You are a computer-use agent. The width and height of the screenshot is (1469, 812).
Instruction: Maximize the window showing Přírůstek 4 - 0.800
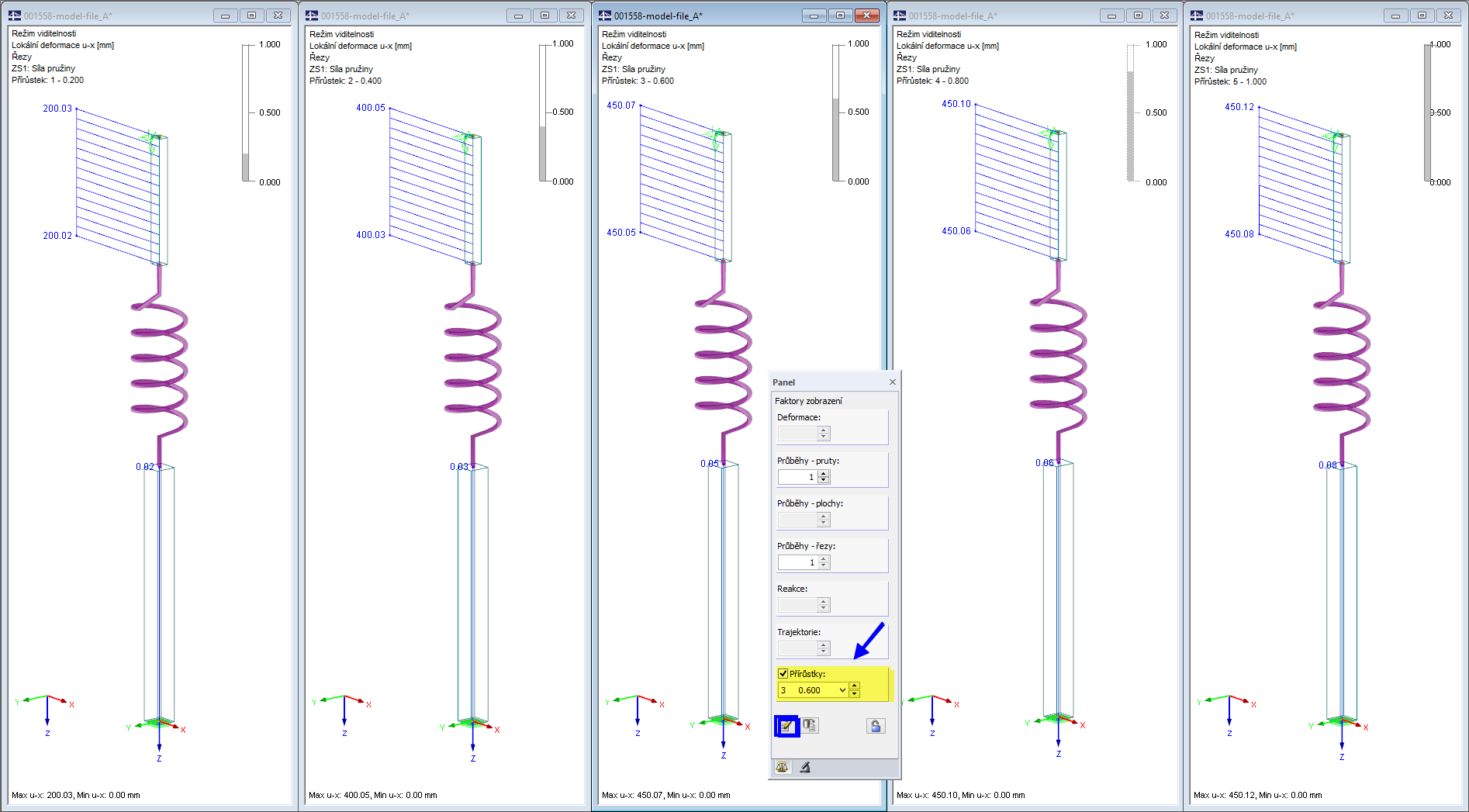pos(1138,16)
